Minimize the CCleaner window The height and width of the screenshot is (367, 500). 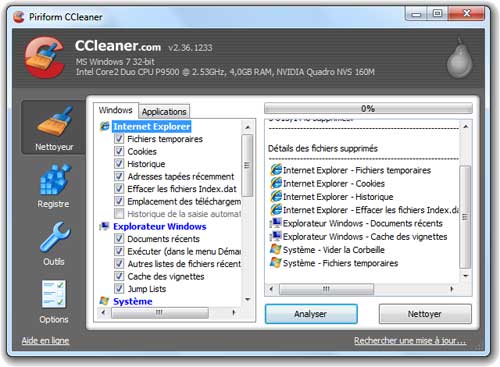pyautogui.click(x=416, y=14)
